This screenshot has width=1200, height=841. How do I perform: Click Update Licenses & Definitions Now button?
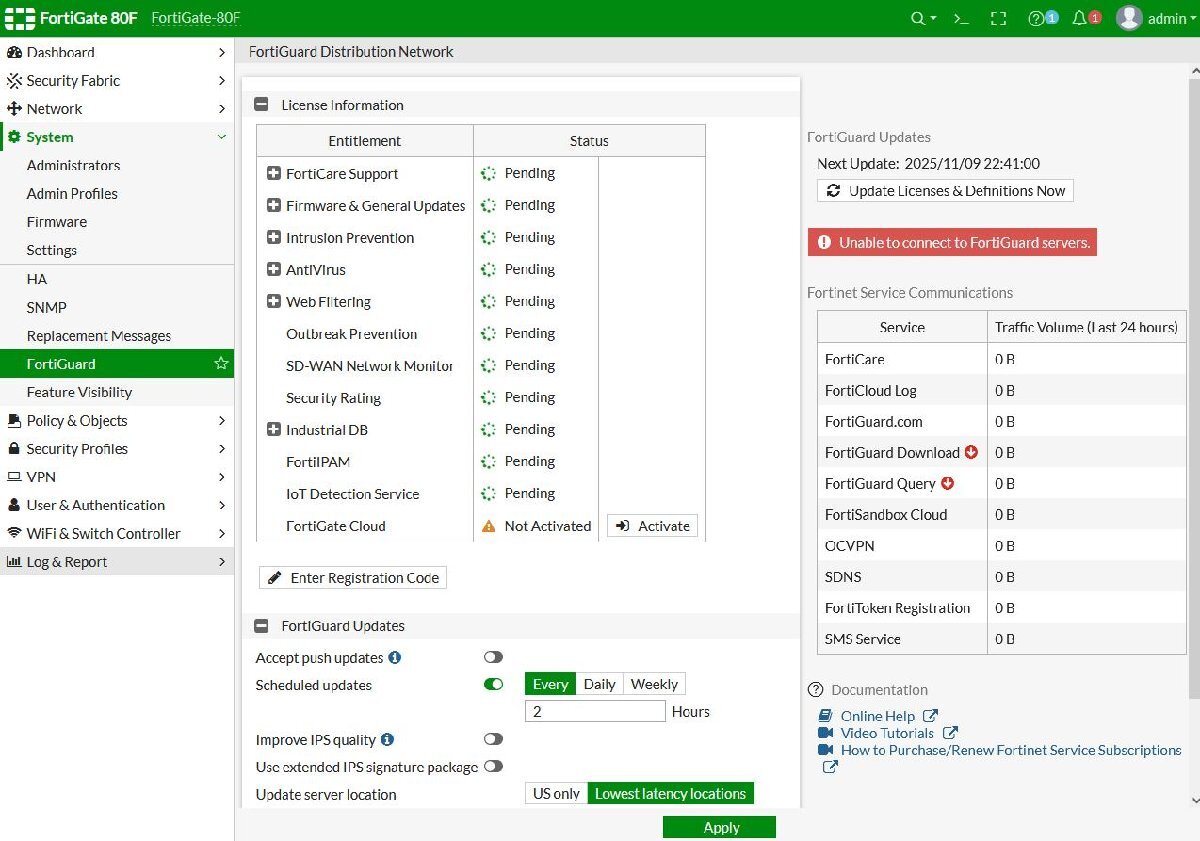point(945,191)
